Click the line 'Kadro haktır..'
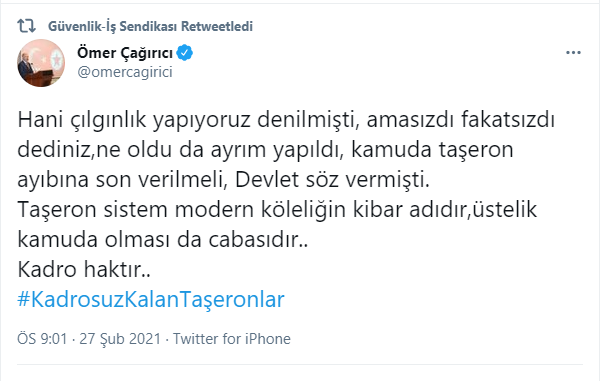 click(x=84, y=269)
